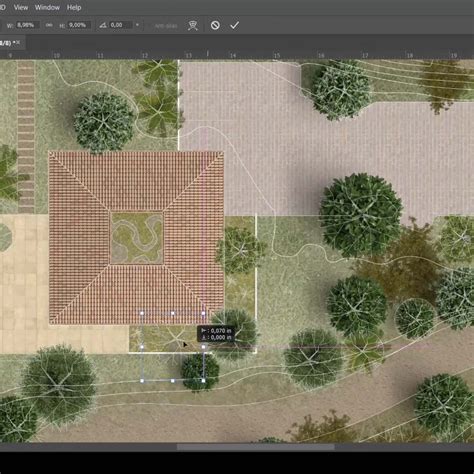The height and width of the screenshot is (474, 474).
Task: Click the rotation angle value field
Action: tap(120, 25)
